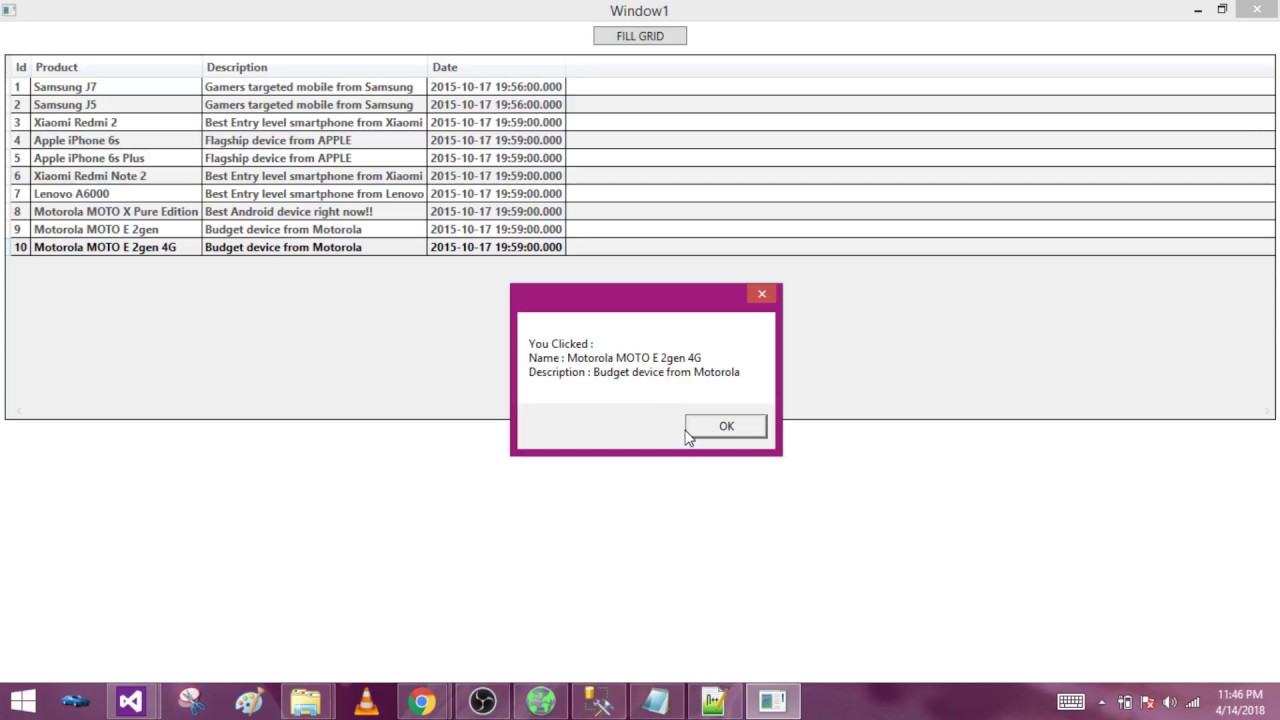Open the network signal tray icon
This screenshot has height=720, width=1280.
[x=1192, y=702]
